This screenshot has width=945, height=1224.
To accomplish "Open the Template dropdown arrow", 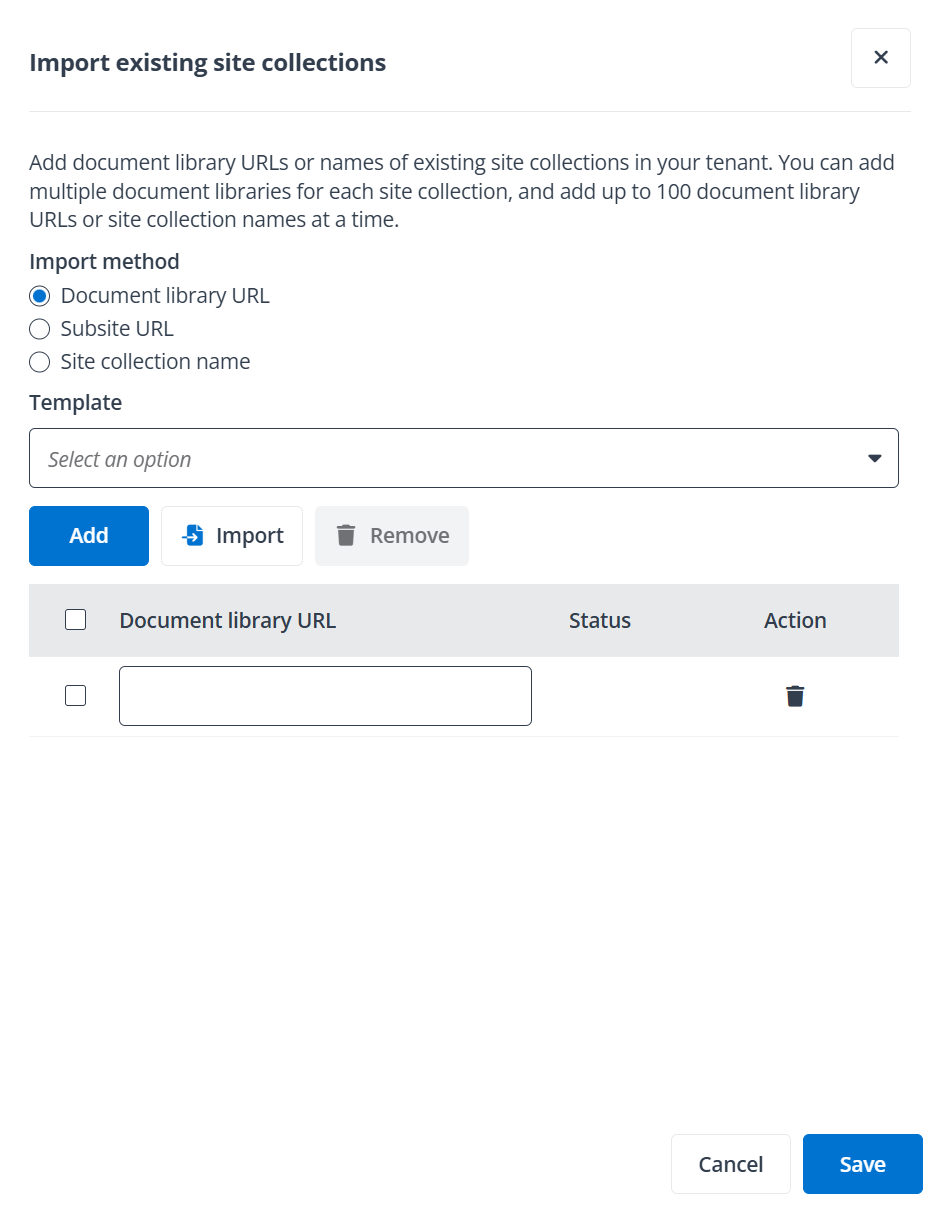I will 875,458.
